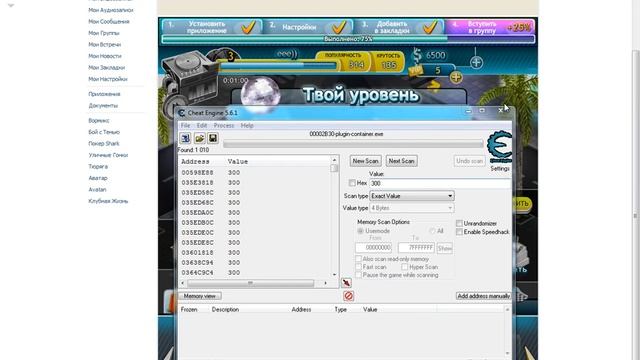The width and height of the screenshot is (640, 360).
Task: Select address 03601818 row
Action: [x=255, y=253]
